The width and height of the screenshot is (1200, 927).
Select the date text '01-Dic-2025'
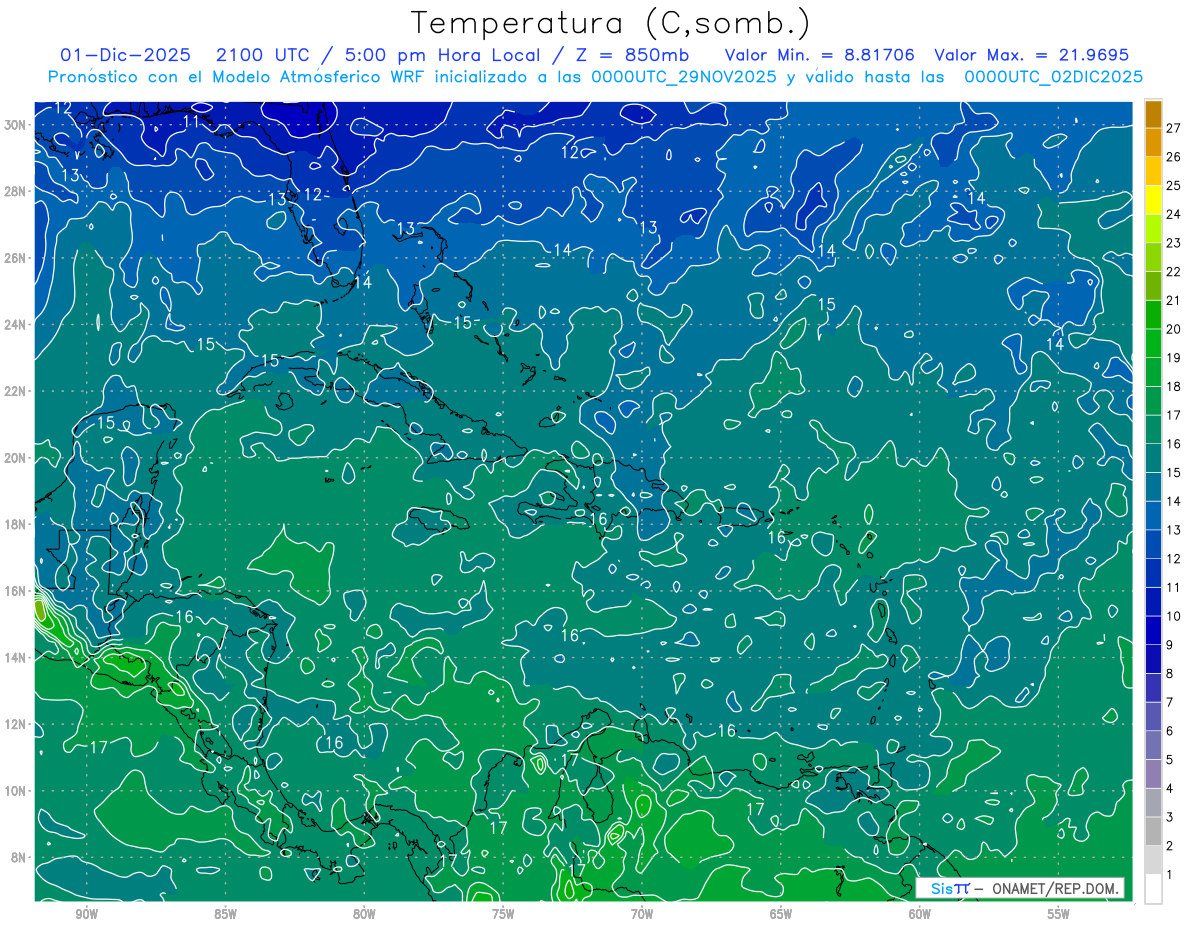click(x=123, y=54)
